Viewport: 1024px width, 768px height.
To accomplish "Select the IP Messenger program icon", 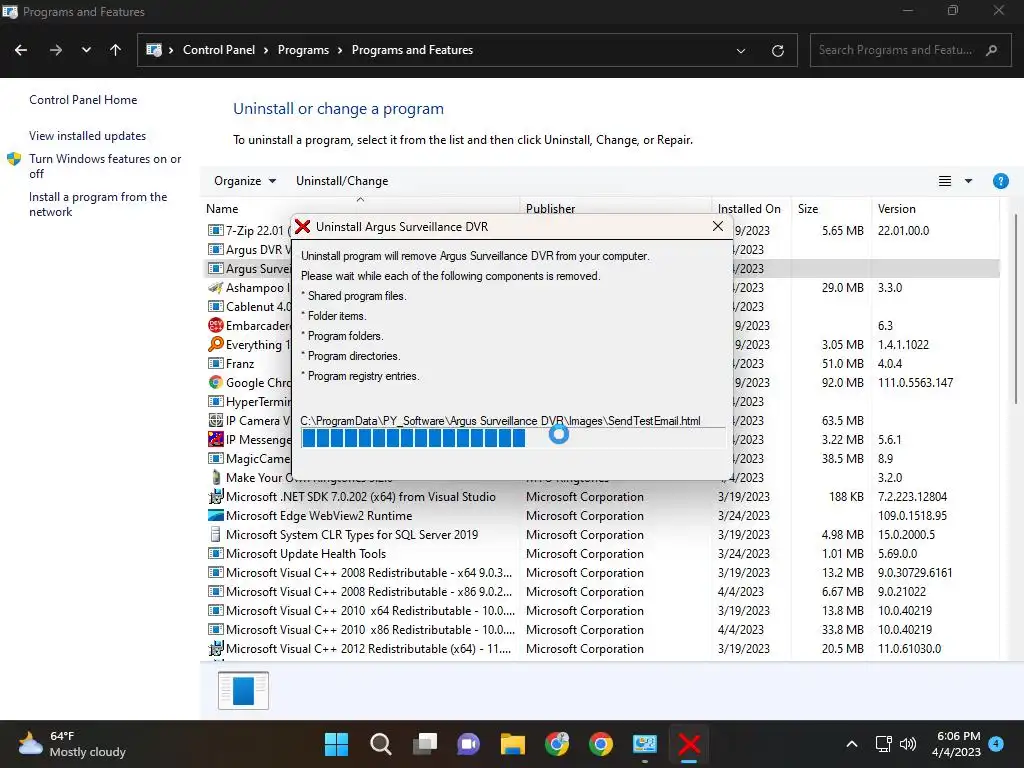I will [x=216, y=440].
